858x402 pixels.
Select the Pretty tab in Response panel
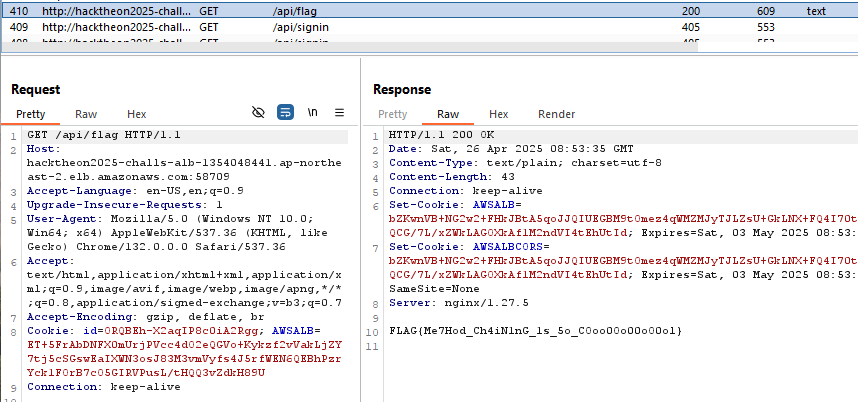coord(393,114)
